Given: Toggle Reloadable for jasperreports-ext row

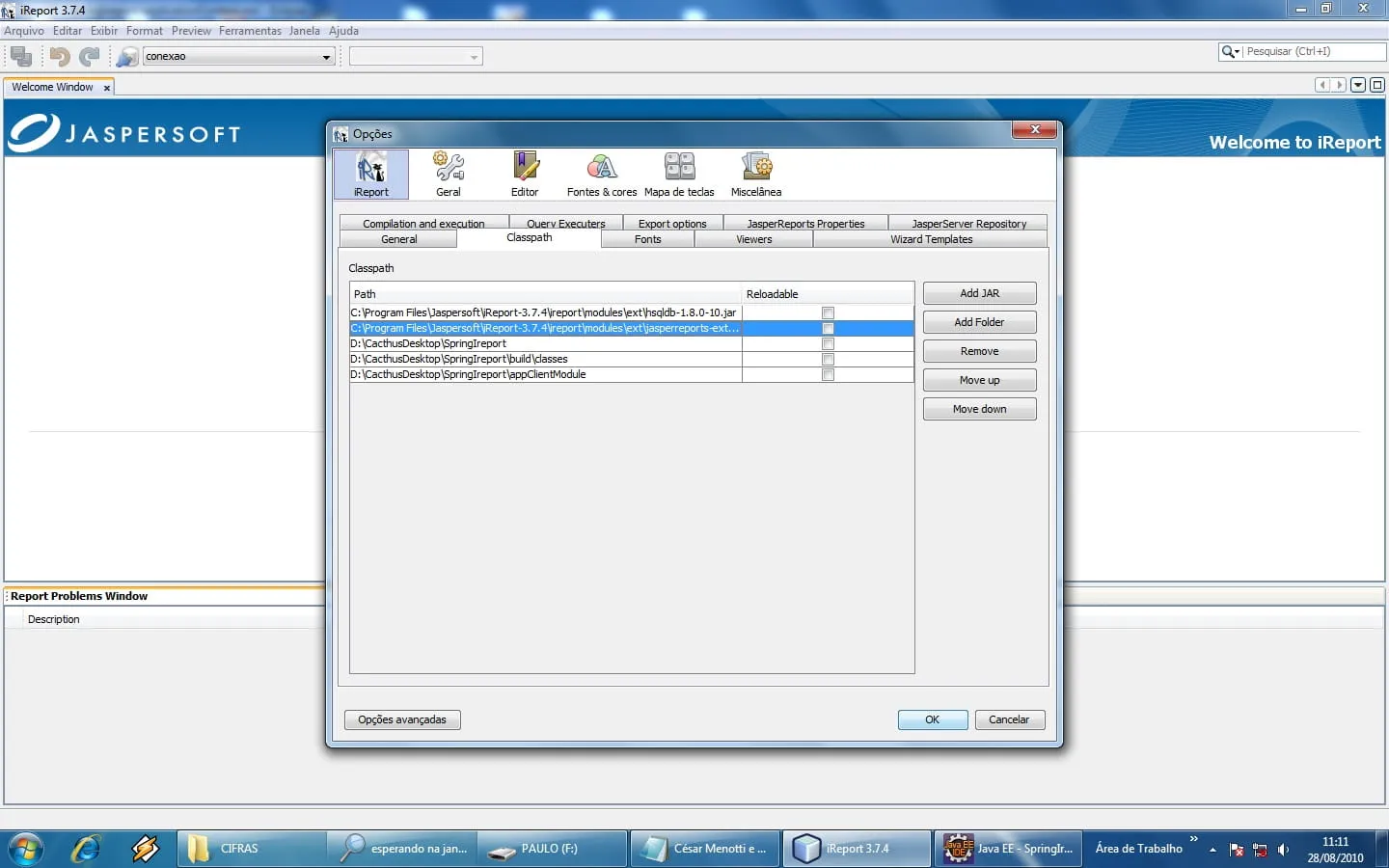Looking at the screenshot, I should tap(828, 328).
